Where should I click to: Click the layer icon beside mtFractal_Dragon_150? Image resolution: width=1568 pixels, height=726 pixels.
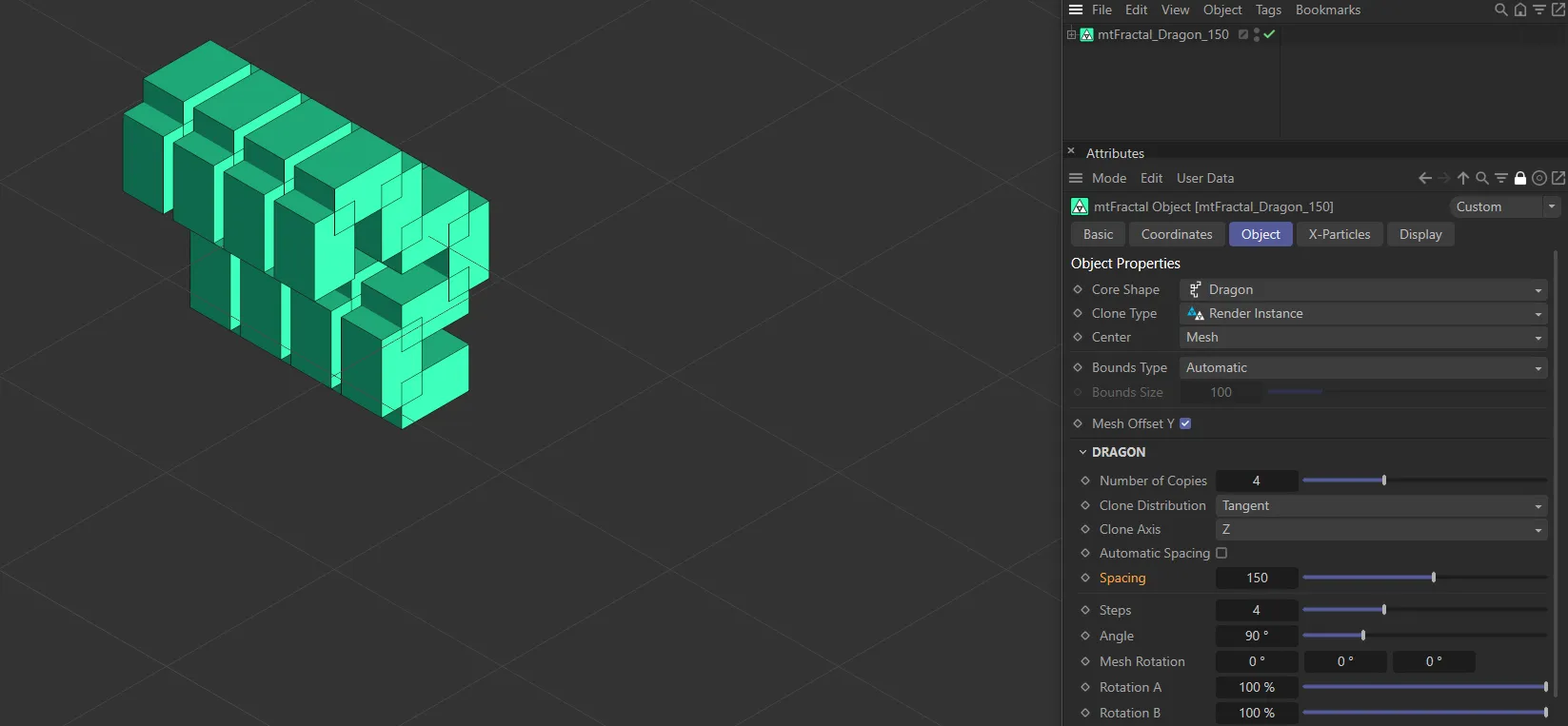coord(1243,34)
